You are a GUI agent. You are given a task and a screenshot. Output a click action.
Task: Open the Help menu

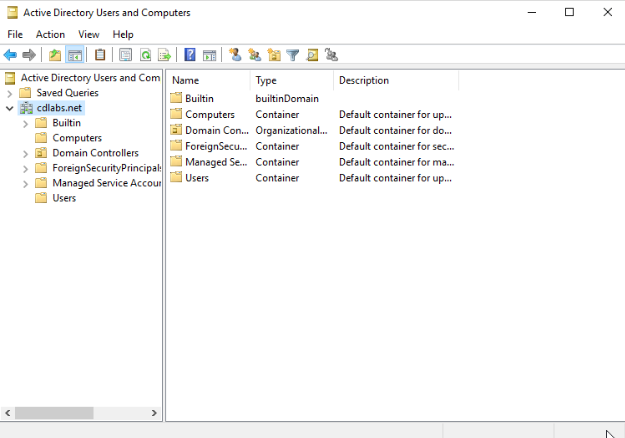coord(123,35)
